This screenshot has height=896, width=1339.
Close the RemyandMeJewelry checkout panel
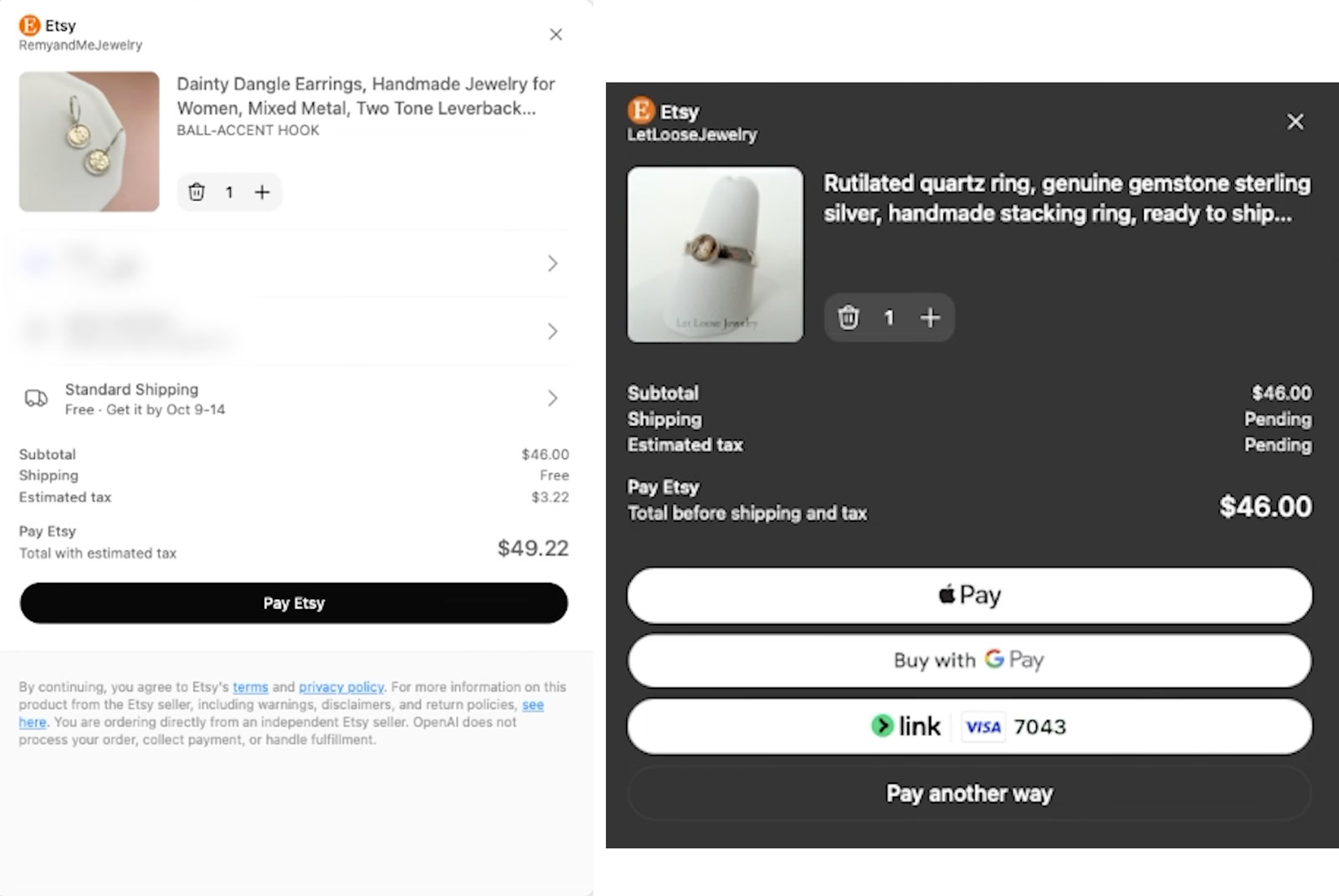[556, 34]
